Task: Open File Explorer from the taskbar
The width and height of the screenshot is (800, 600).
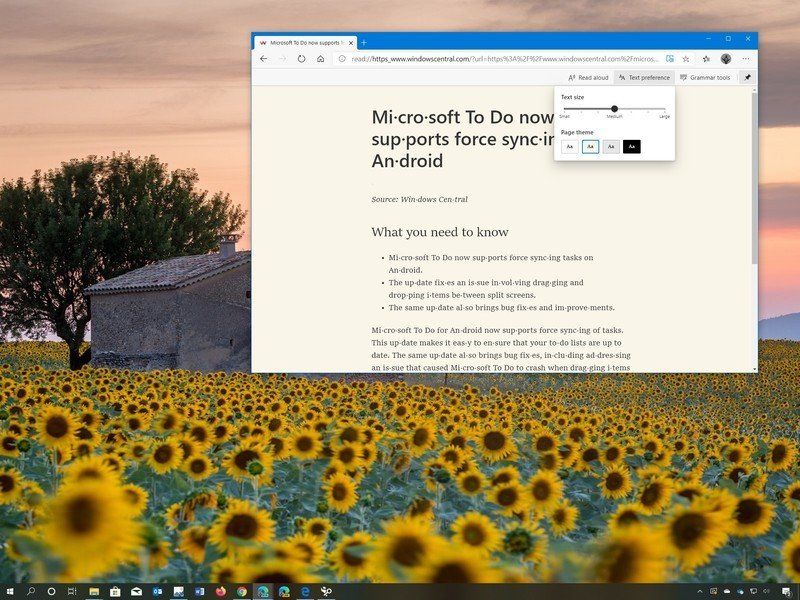Action: click(94, 592)
